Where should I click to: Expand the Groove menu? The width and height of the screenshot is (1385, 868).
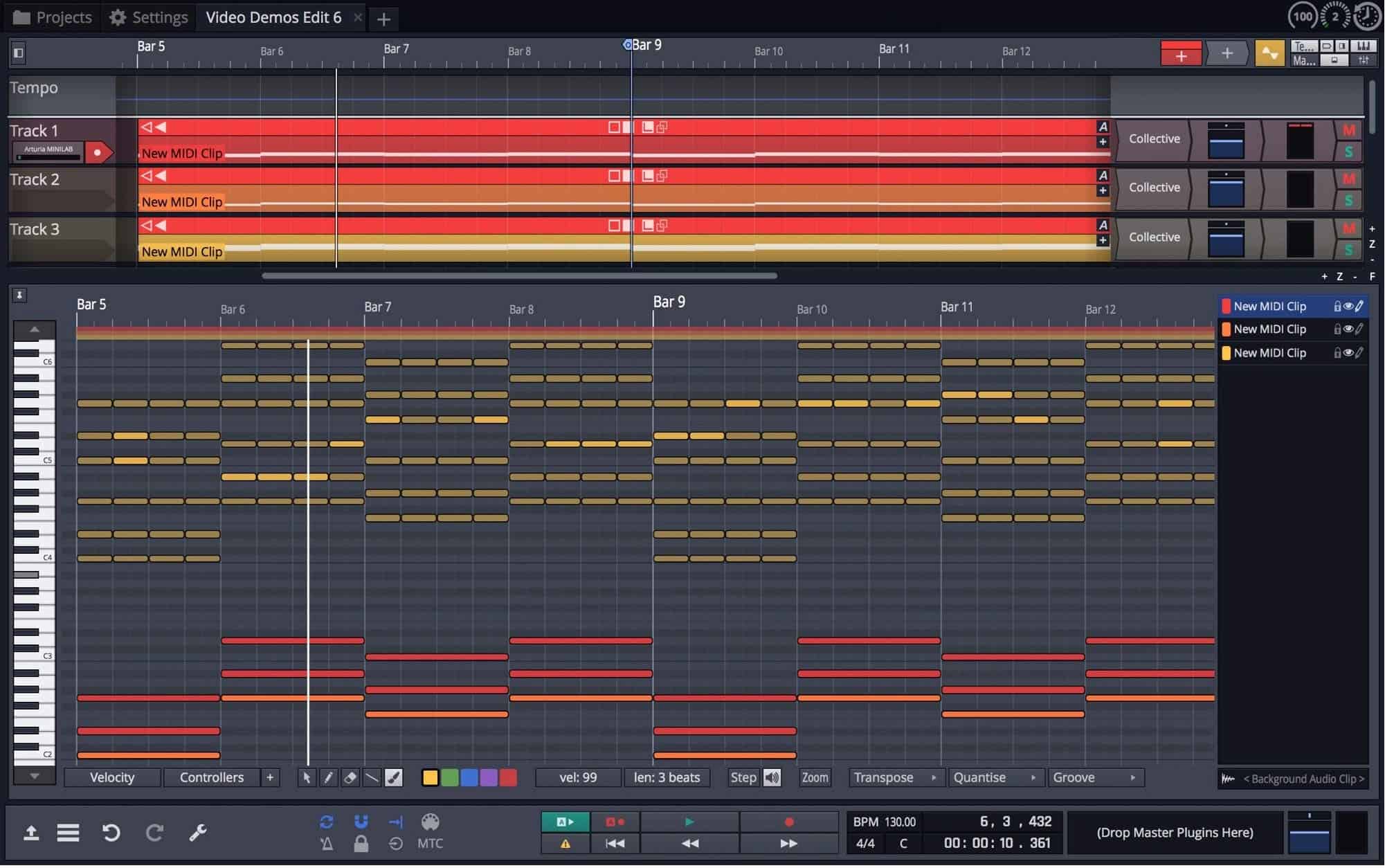(1094, 778)
